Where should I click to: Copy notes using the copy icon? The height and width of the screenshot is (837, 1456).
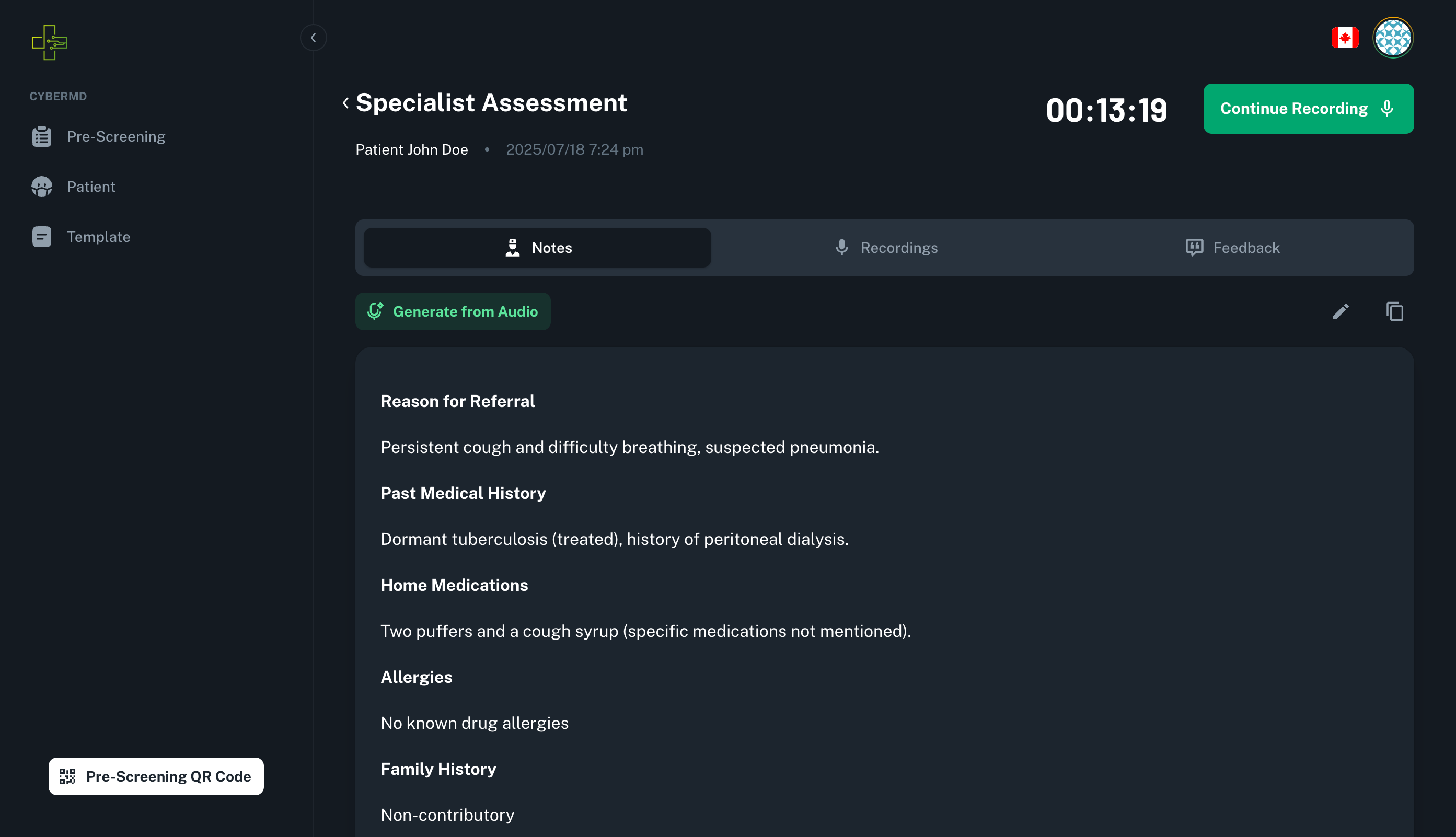click(1394, 311)
